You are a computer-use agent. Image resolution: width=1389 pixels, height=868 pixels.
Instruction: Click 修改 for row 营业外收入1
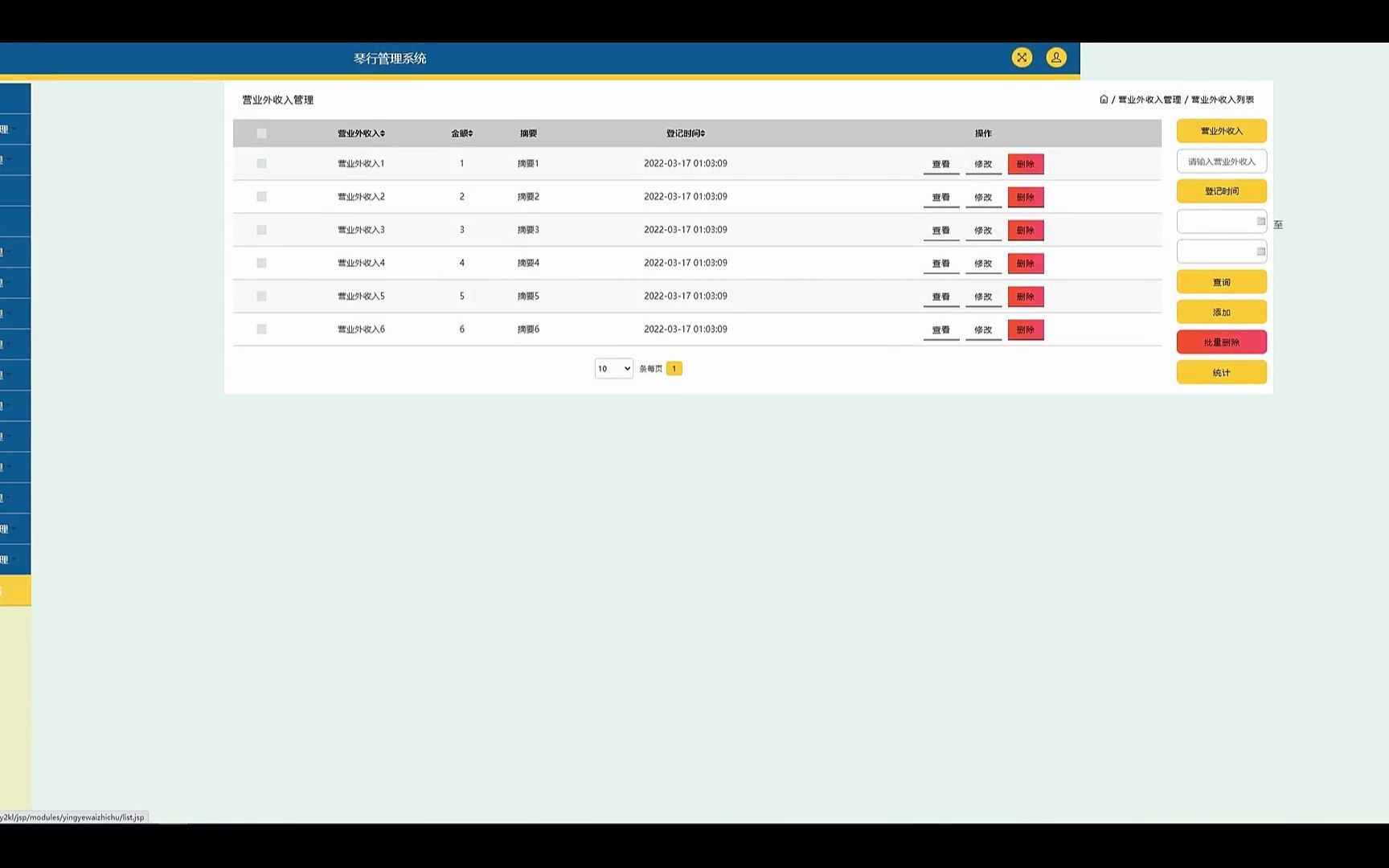(x=983, y=164)
